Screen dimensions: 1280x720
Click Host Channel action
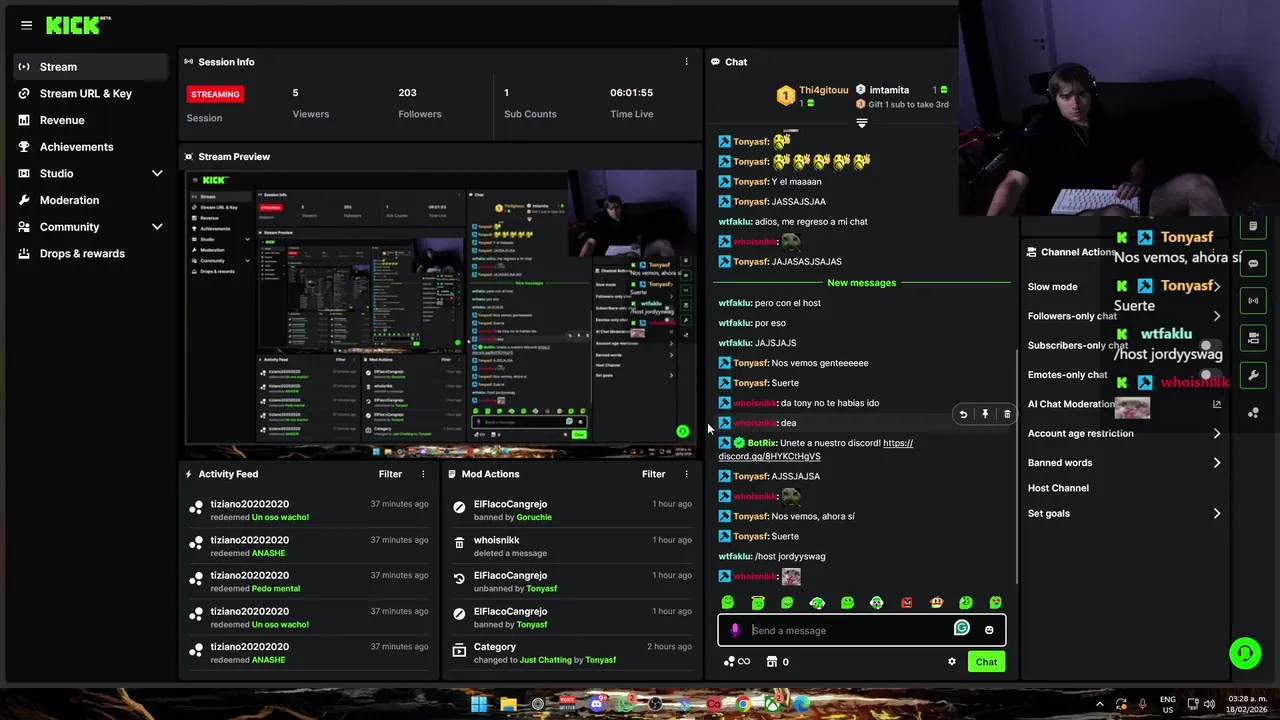pos(1058,488)
